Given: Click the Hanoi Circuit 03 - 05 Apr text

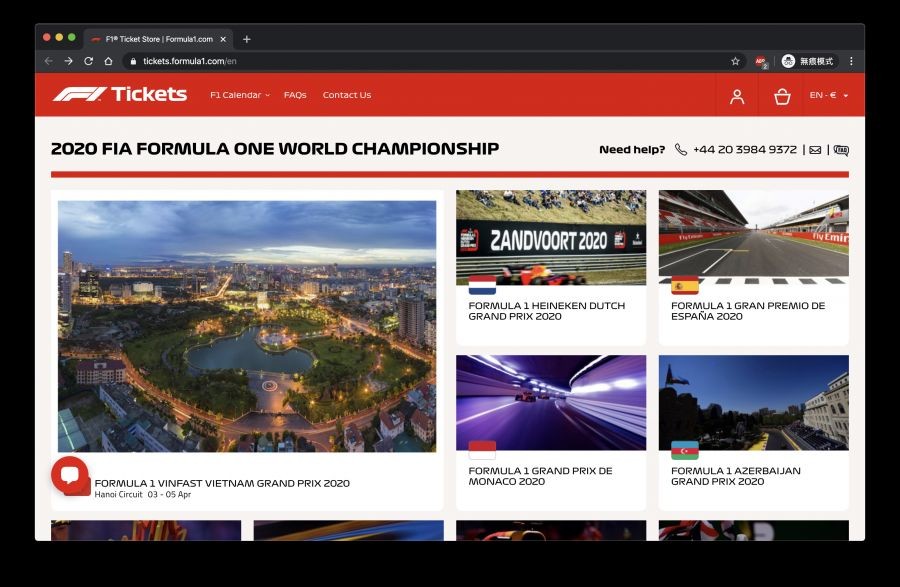Looking at the screenshot, I should point(143,494).
